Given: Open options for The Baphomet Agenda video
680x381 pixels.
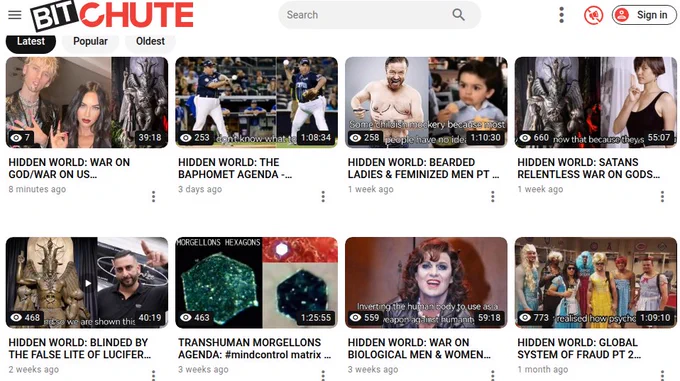Looking at the screenshot, I should click(x=323, y=197).
